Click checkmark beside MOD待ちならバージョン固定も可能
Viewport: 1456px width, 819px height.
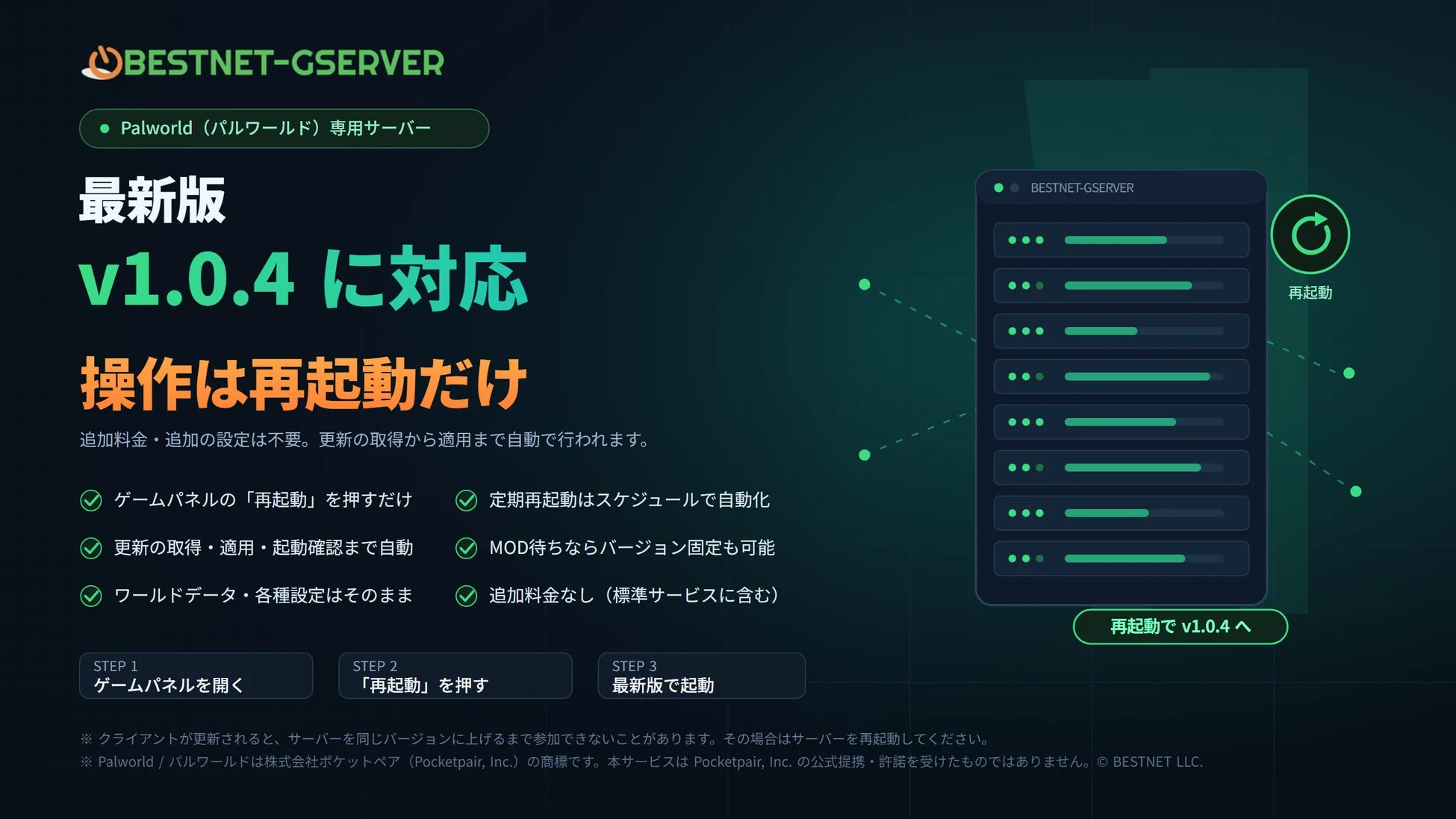[467, 548]
